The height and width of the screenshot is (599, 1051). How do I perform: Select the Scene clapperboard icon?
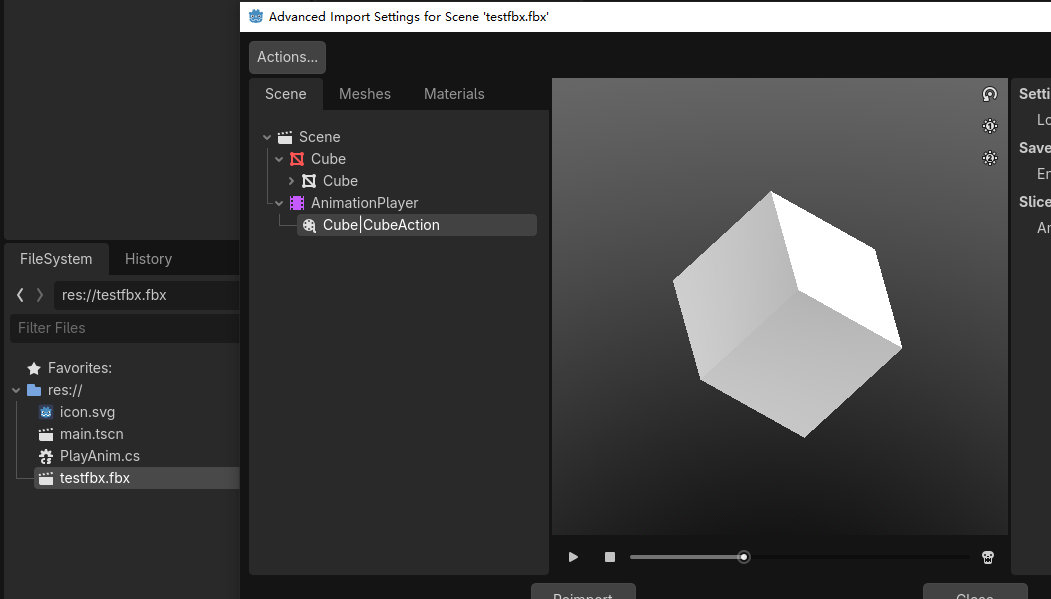[285, 137]
